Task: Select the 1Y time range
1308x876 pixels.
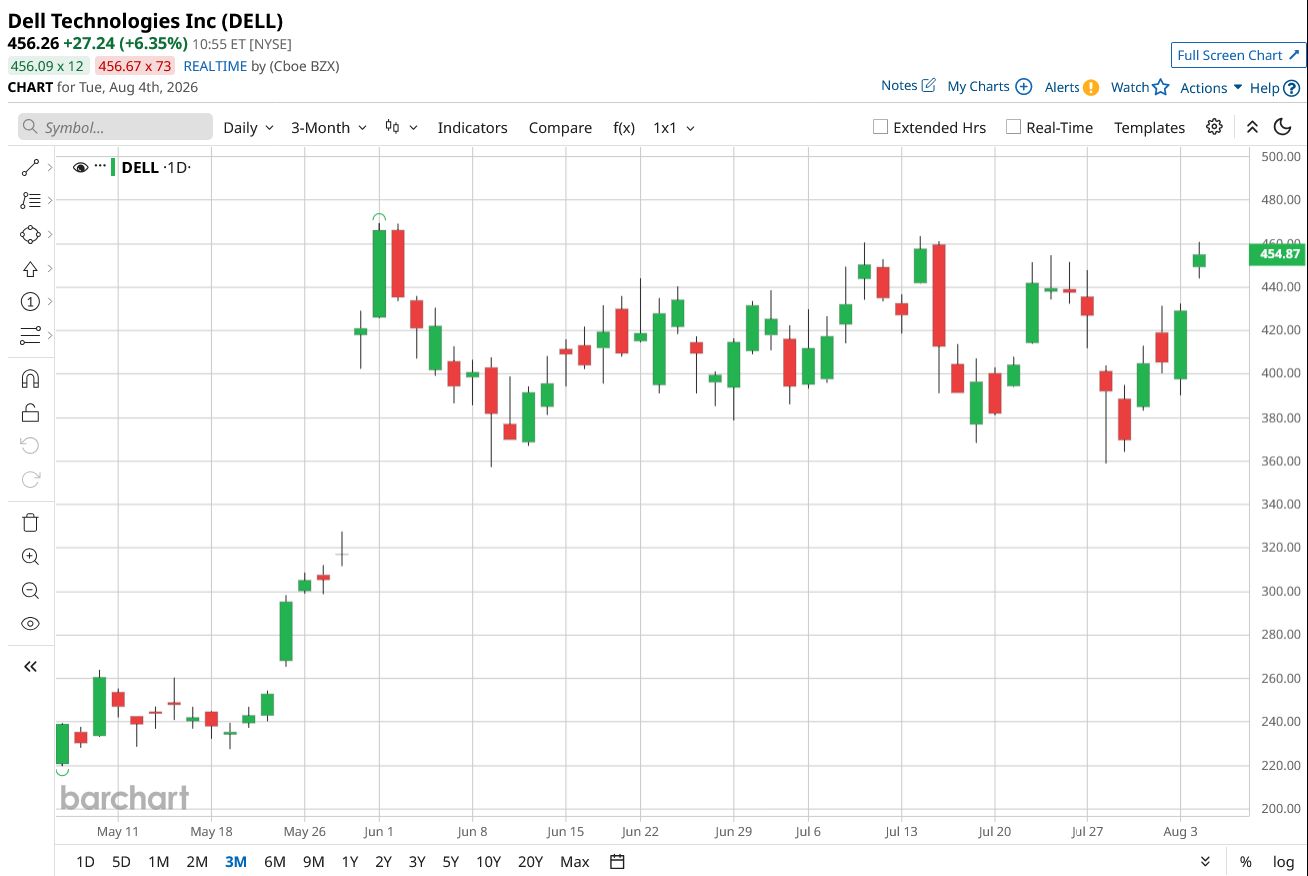Action: click(350, 862)
